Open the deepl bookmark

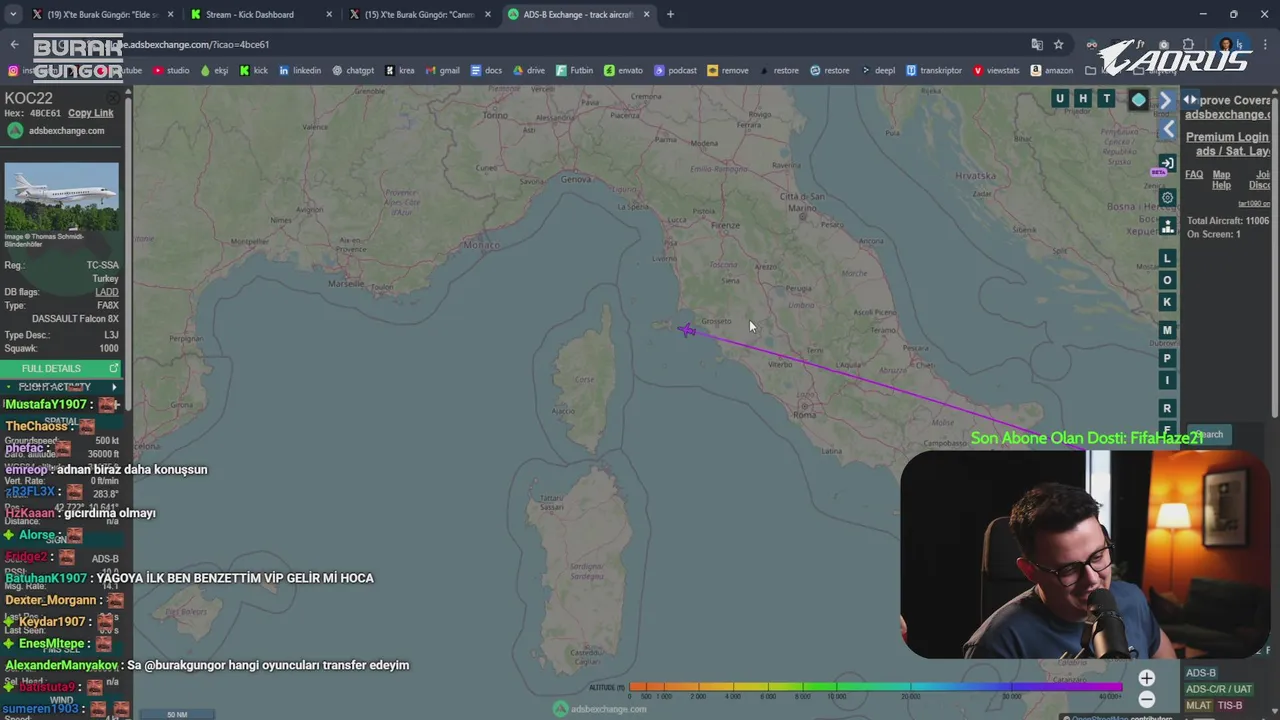coord(878,71)
